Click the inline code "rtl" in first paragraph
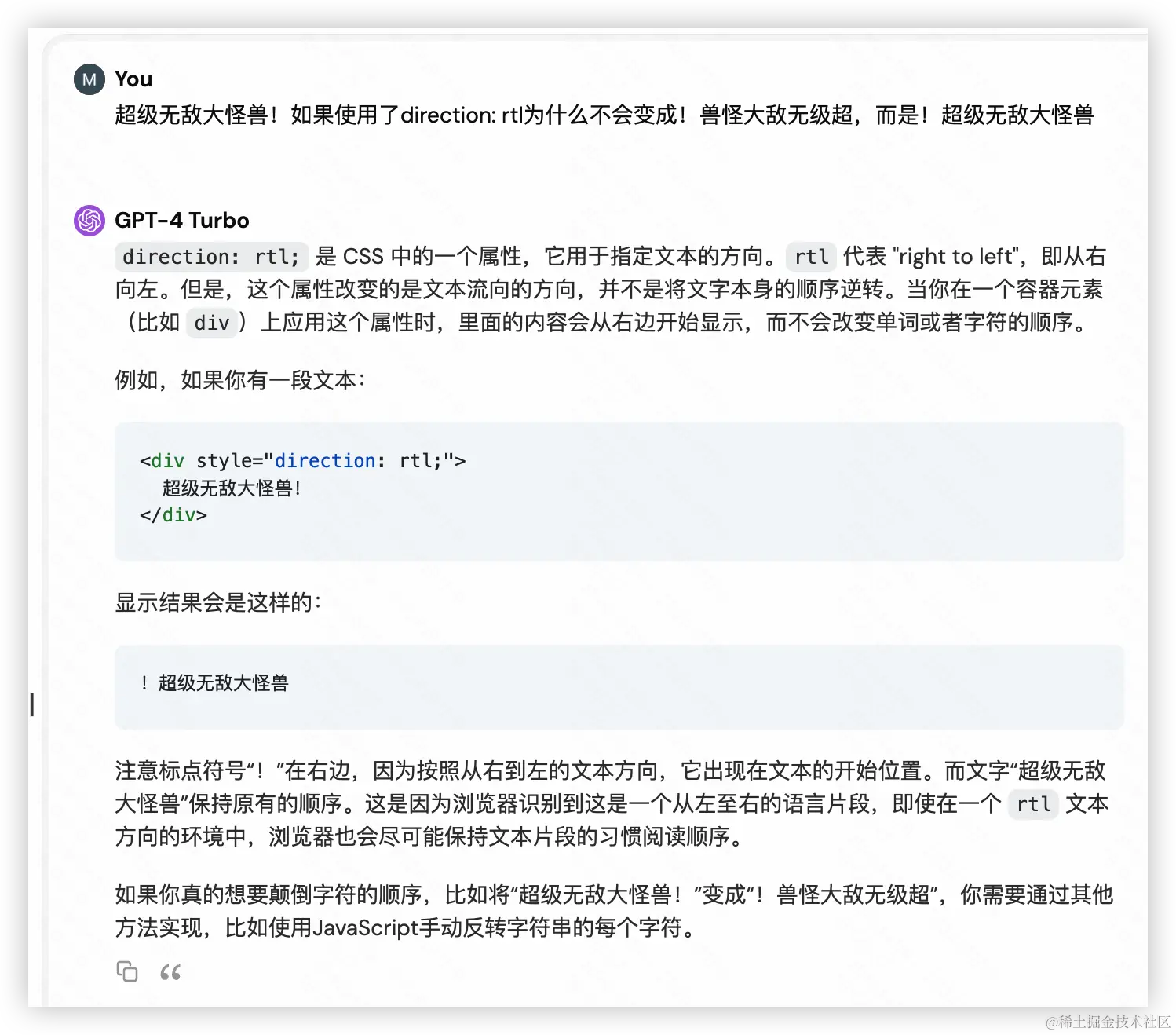Screen dimensions: 1176x1035 812,257
